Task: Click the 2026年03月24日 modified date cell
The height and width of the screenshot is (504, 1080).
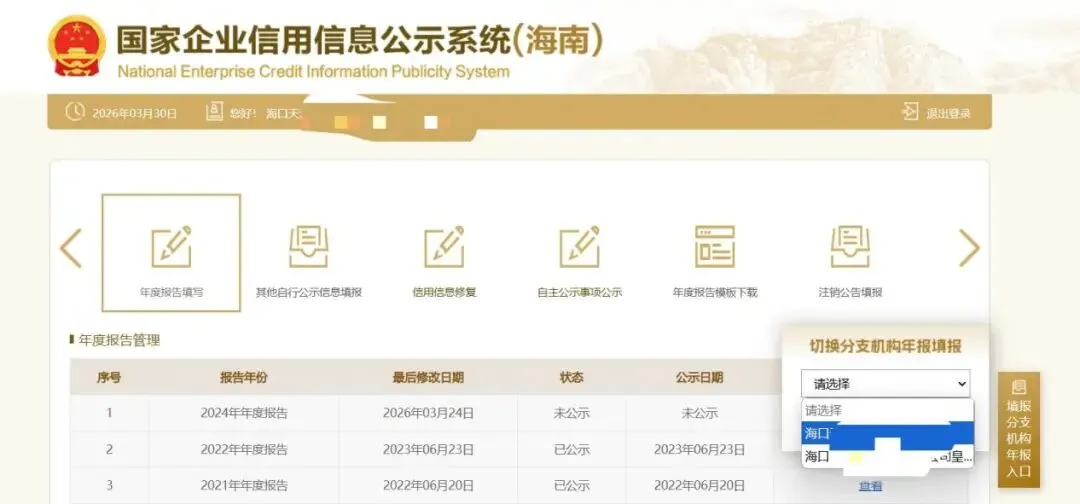Action: [x=428, y=413]
